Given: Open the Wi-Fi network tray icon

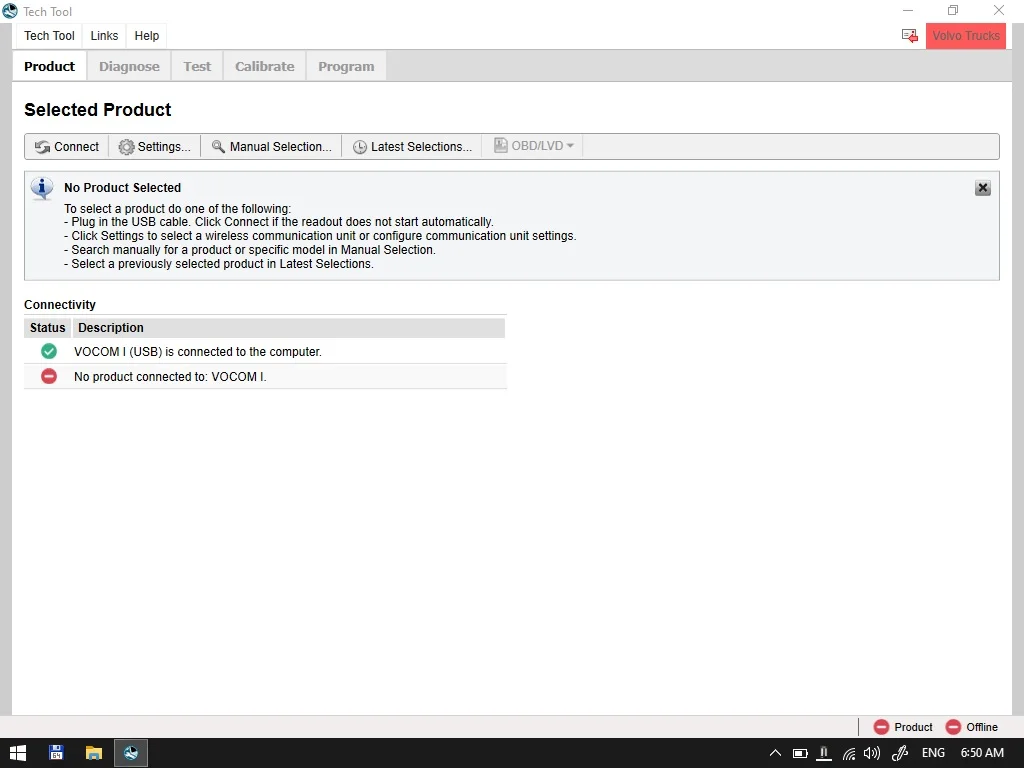Looking at the screenshot, I should pyautogui.click(x=848, y=754).
